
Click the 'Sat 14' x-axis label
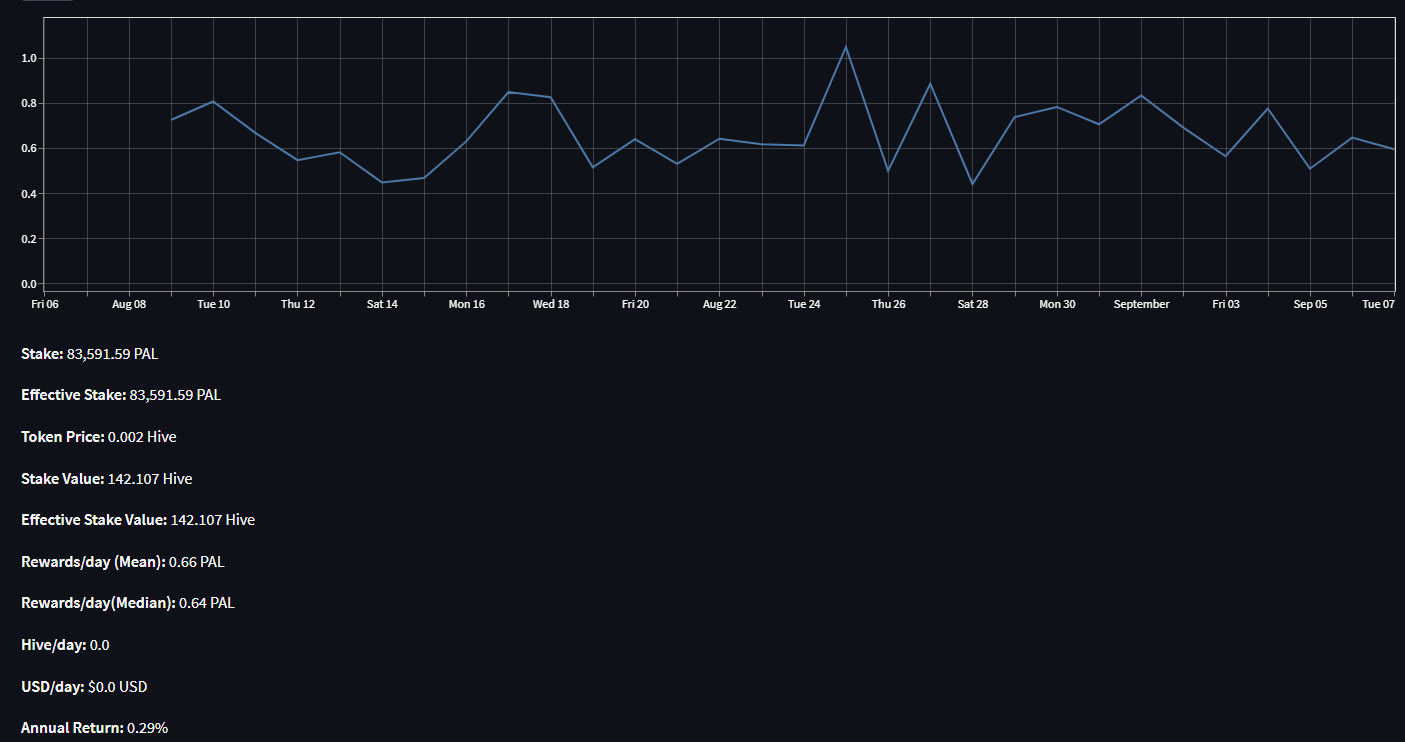382,304
